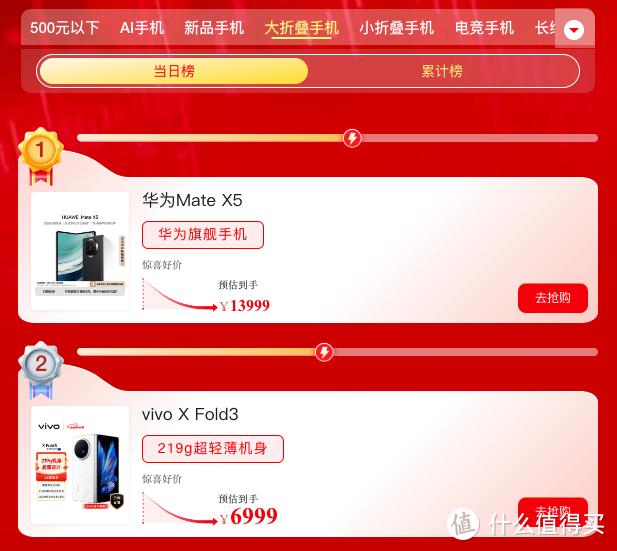
Task: Expand the category dropdown arrow
Action: point(574,30)
